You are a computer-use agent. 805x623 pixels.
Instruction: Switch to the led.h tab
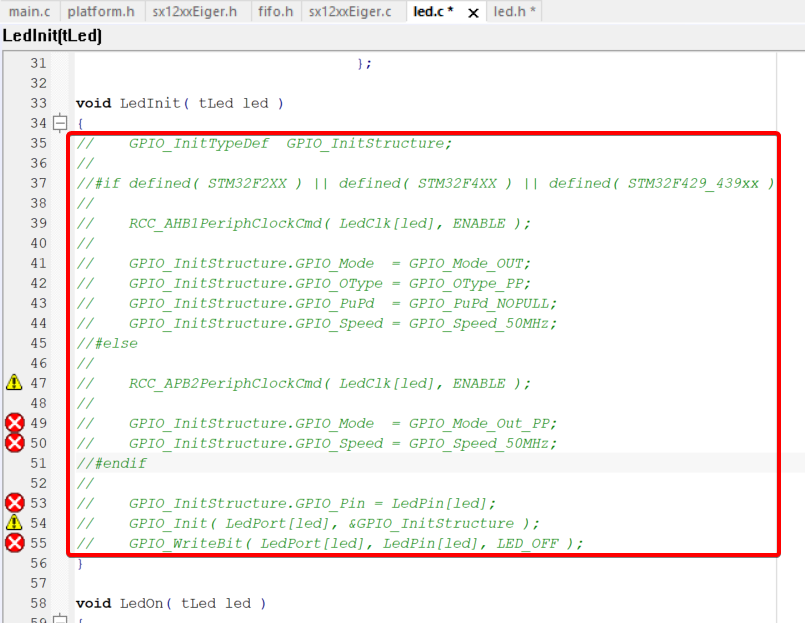(515, 12)
